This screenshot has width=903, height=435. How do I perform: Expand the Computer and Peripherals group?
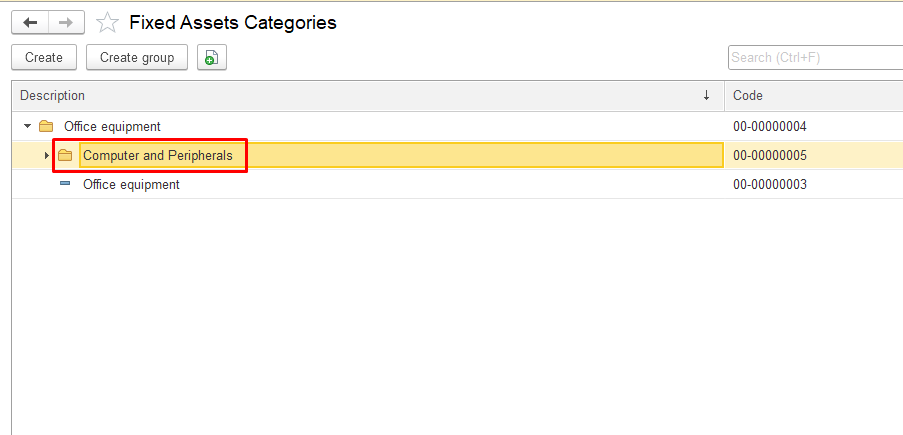47,156
